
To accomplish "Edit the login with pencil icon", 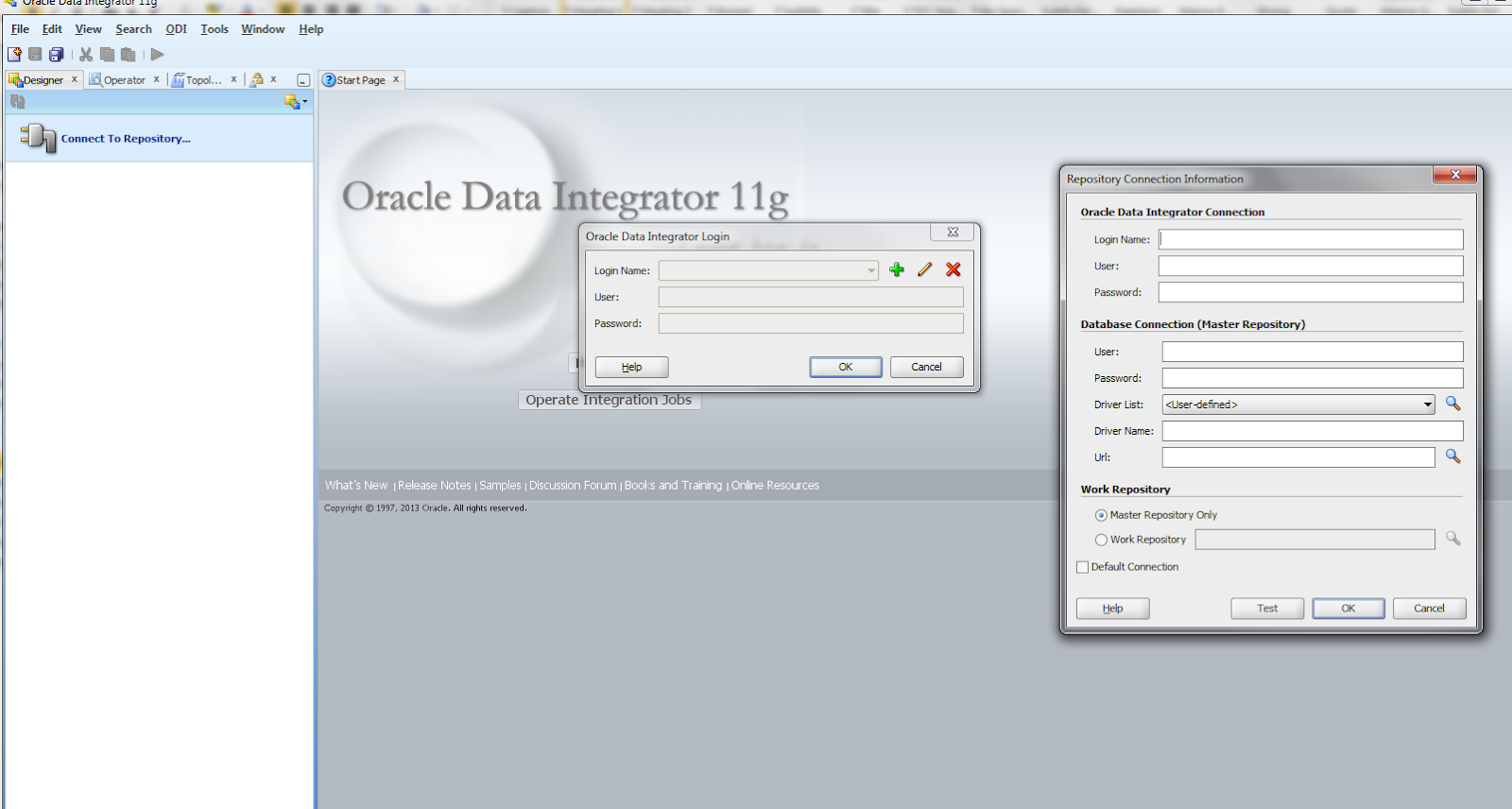I will [x=925, y=269].
